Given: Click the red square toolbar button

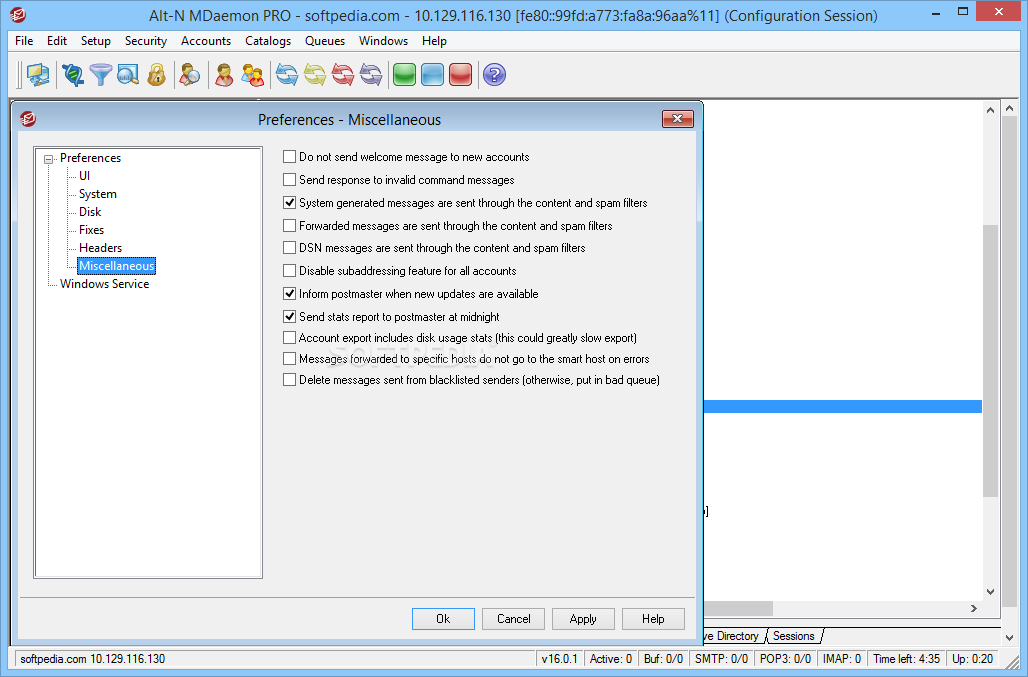Looking at the screenshot, I should (x=461, y=75).
